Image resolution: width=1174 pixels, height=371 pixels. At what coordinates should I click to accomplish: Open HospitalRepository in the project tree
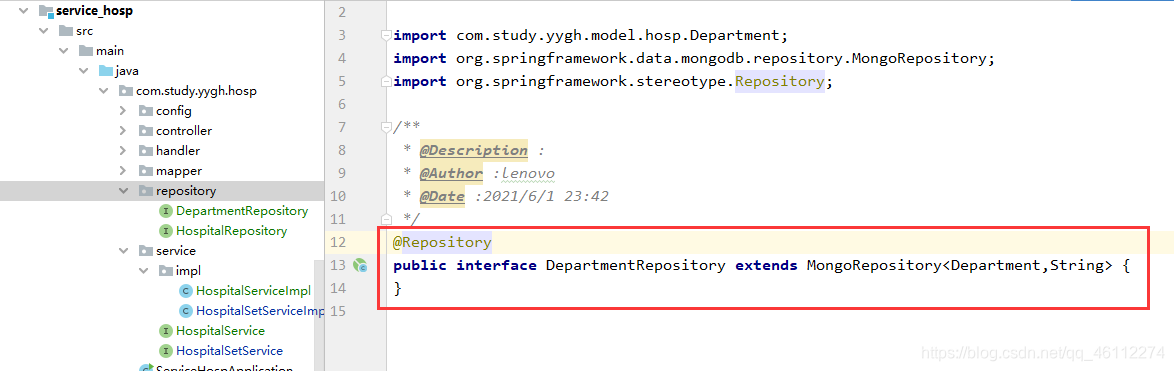pos(231,230)
